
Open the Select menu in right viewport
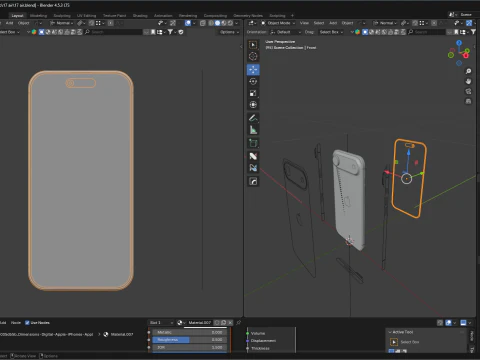[x=319, y=23]
